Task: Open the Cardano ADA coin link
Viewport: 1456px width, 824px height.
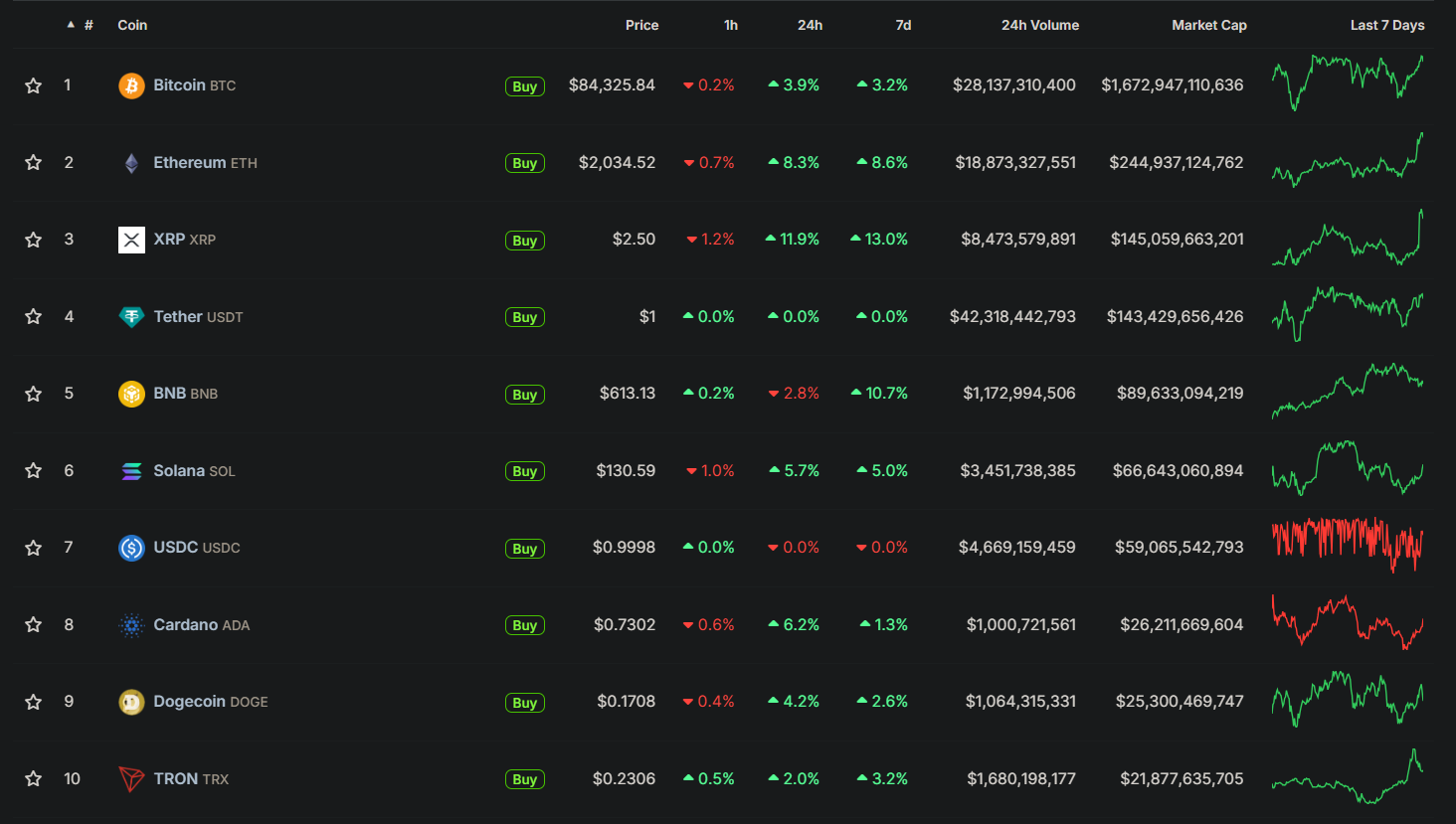Action: tap(201, 625)
